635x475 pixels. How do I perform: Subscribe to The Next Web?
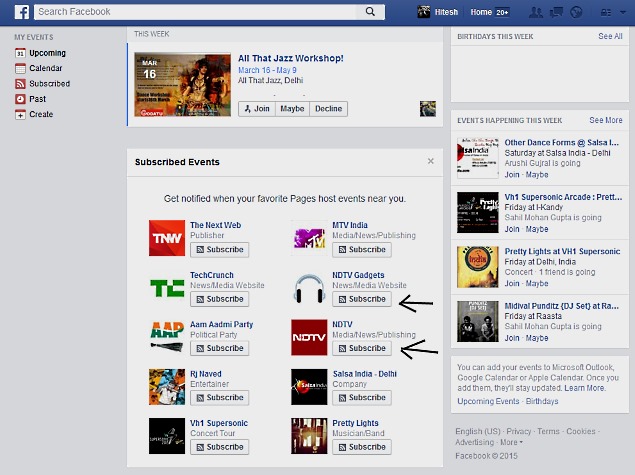(x=219, y=249)
